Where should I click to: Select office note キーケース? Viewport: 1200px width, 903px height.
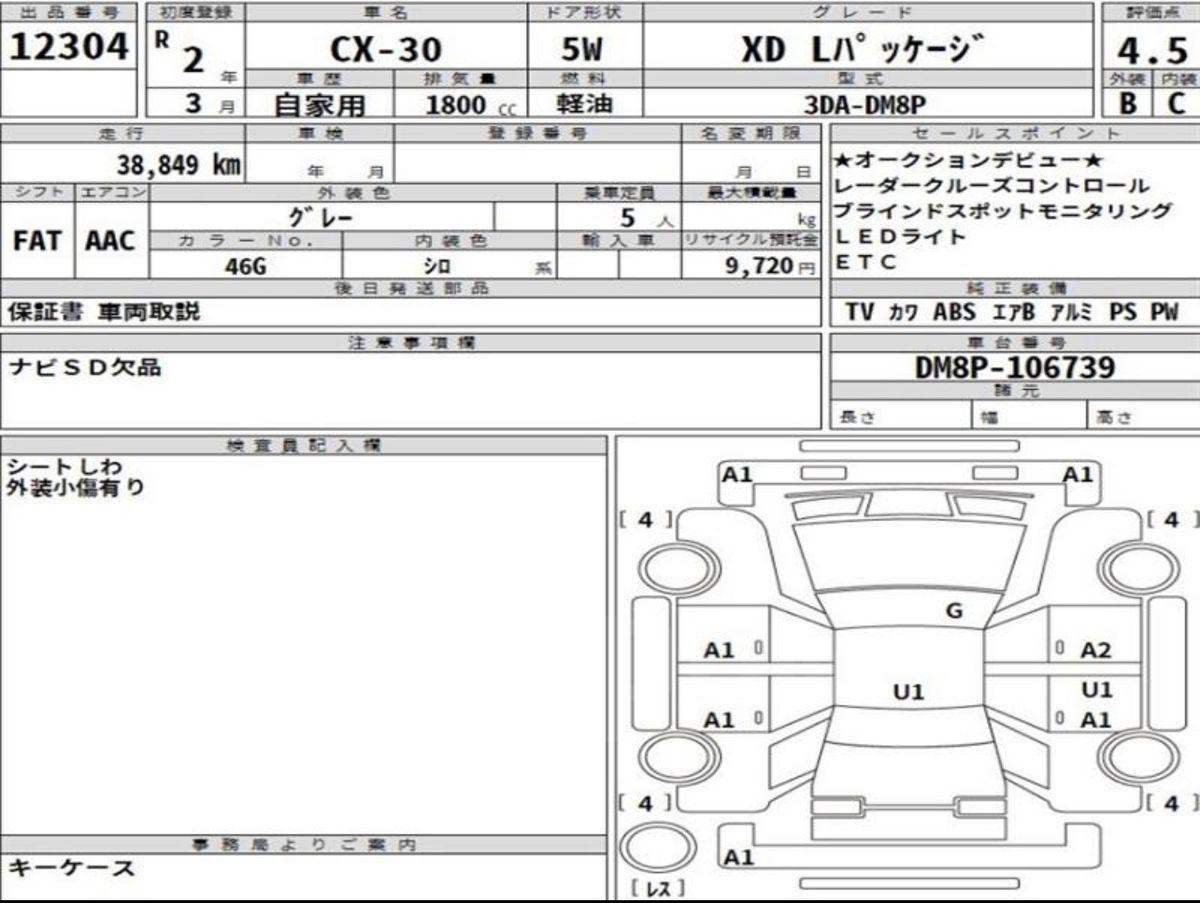70,868
